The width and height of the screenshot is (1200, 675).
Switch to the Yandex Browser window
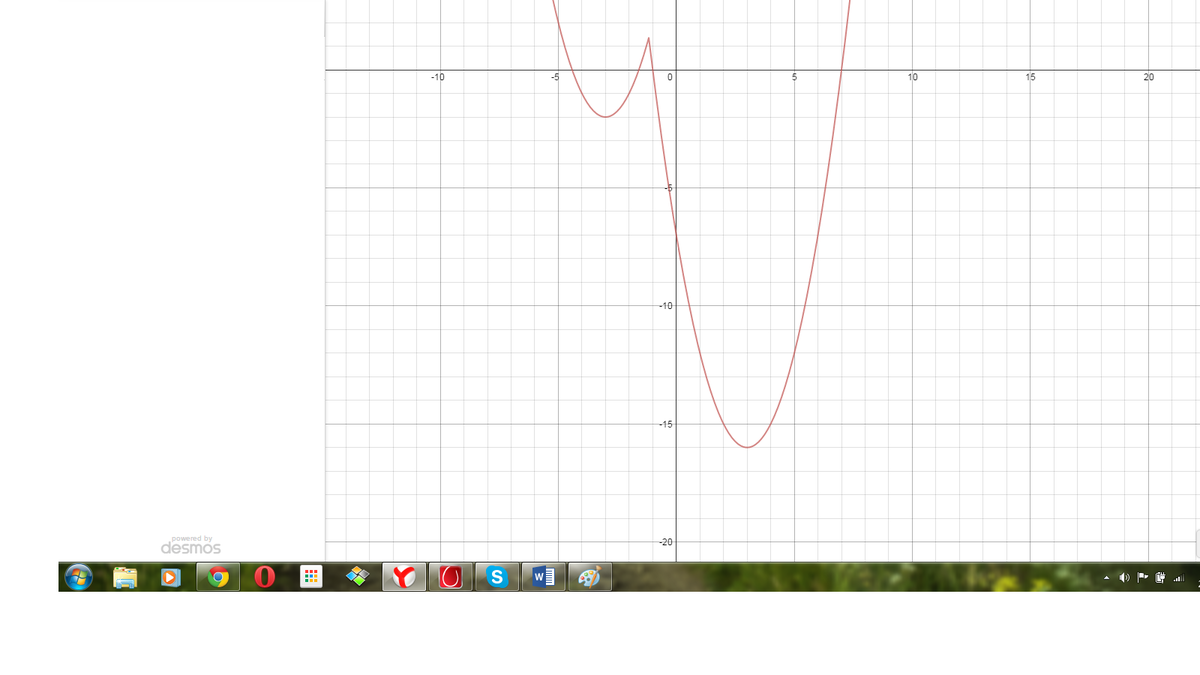[404, 577]
